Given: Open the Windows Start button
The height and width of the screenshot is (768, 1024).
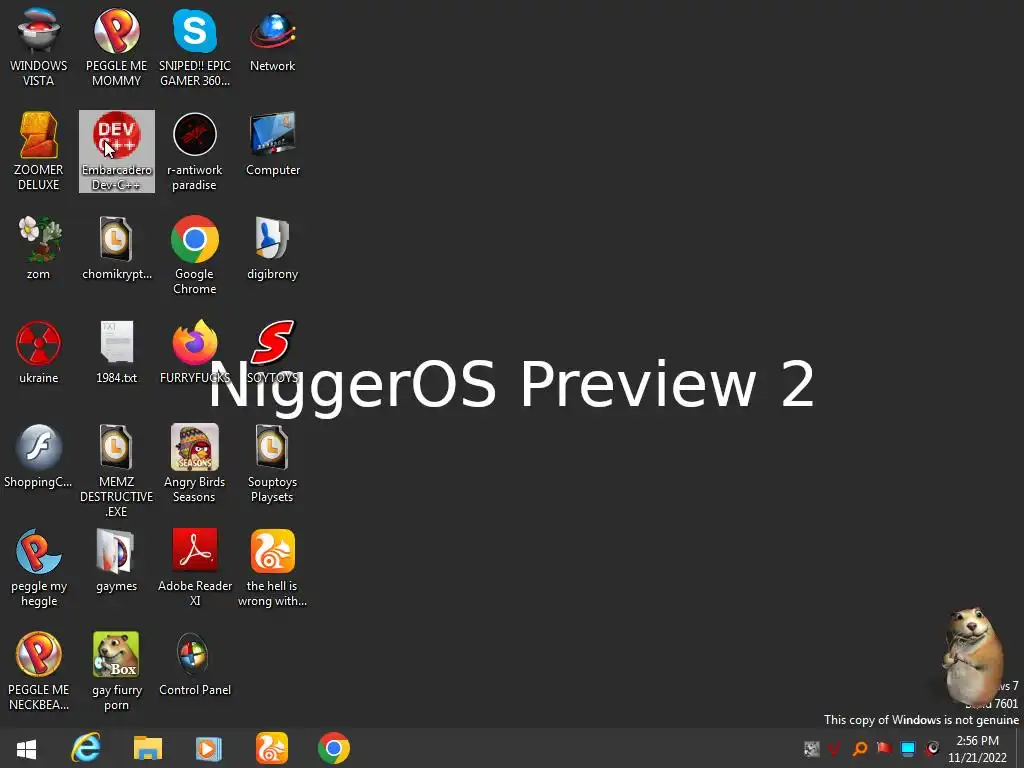Looking at the screenshot, I should click(26, 748).
